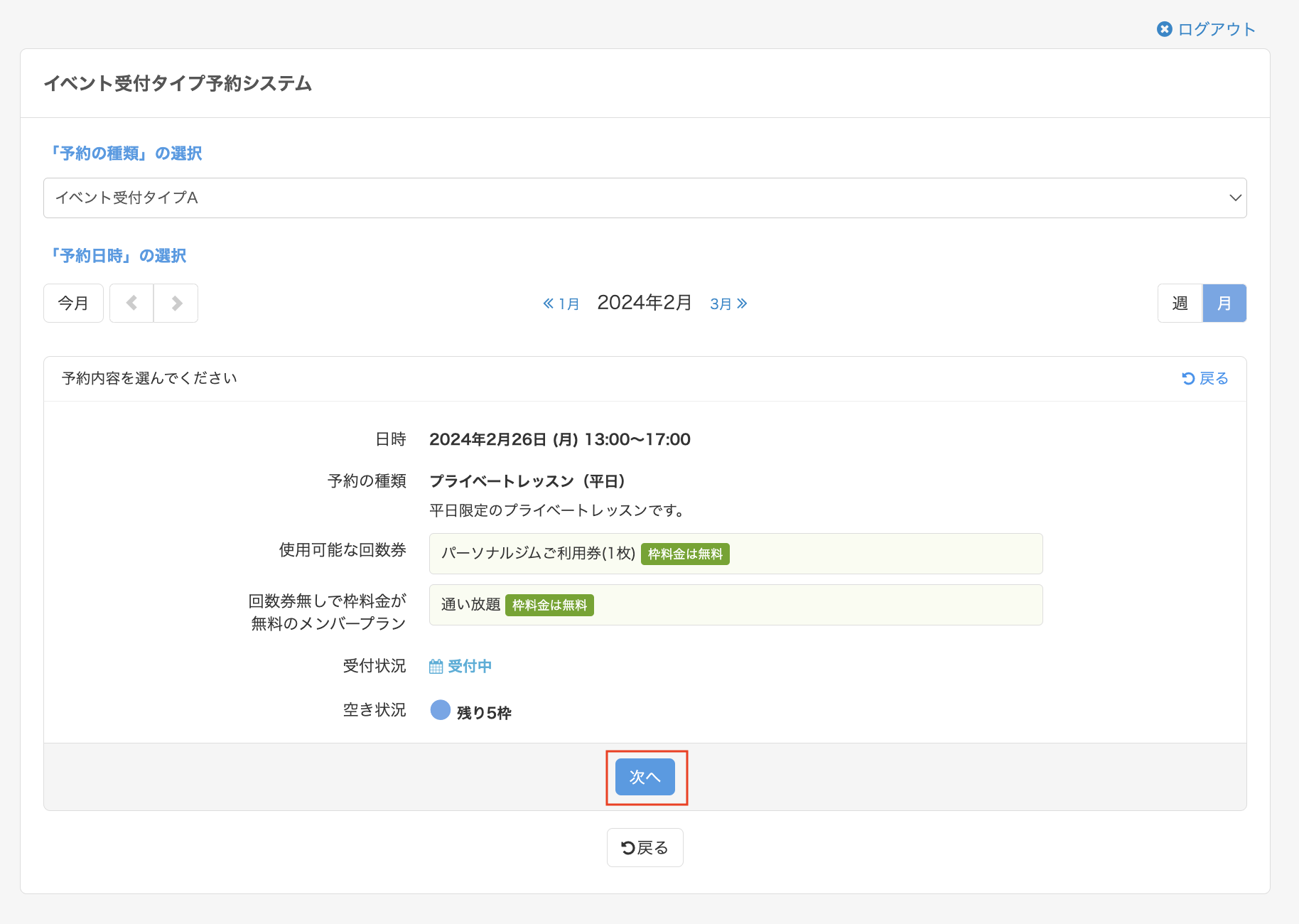Click the blue availability circle indicator

tap(441, 710)
